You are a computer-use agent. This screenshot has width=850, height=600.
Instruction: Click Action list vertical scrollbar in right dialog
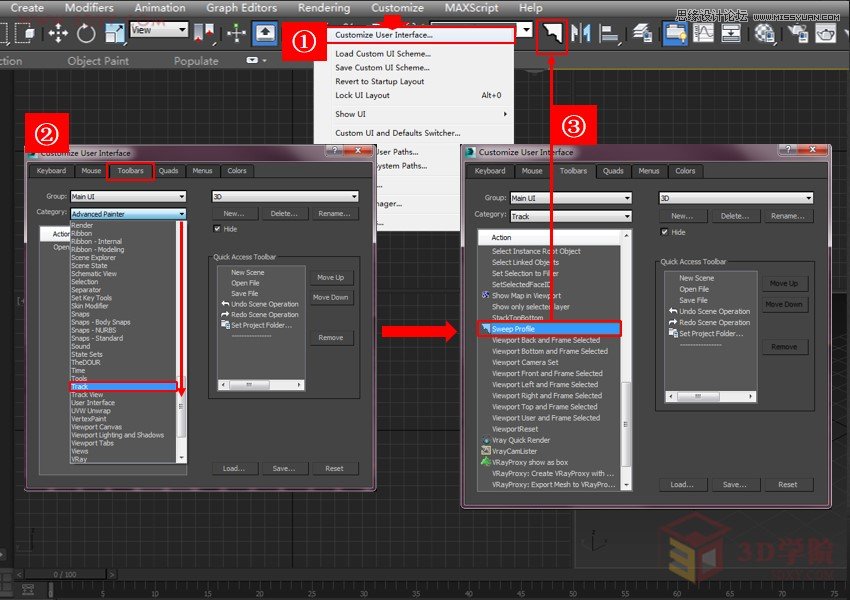point(626,360)
